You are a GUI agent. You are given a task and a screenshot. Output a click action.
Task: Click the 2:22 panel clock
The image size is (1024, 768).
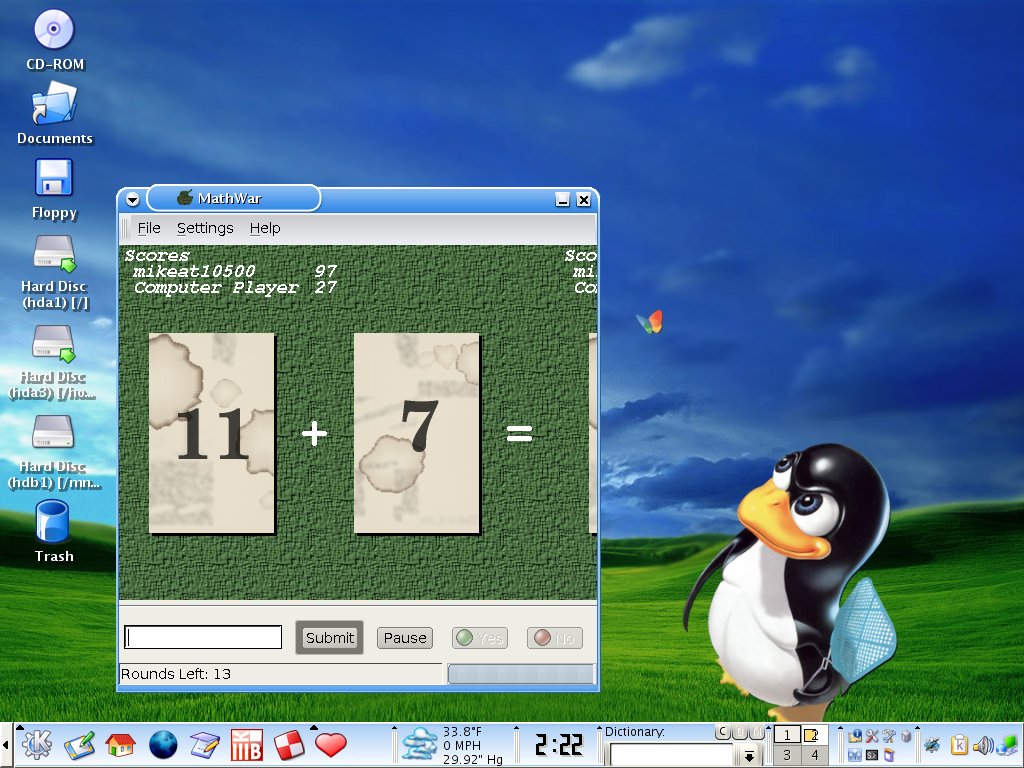(x=558, y=744)
